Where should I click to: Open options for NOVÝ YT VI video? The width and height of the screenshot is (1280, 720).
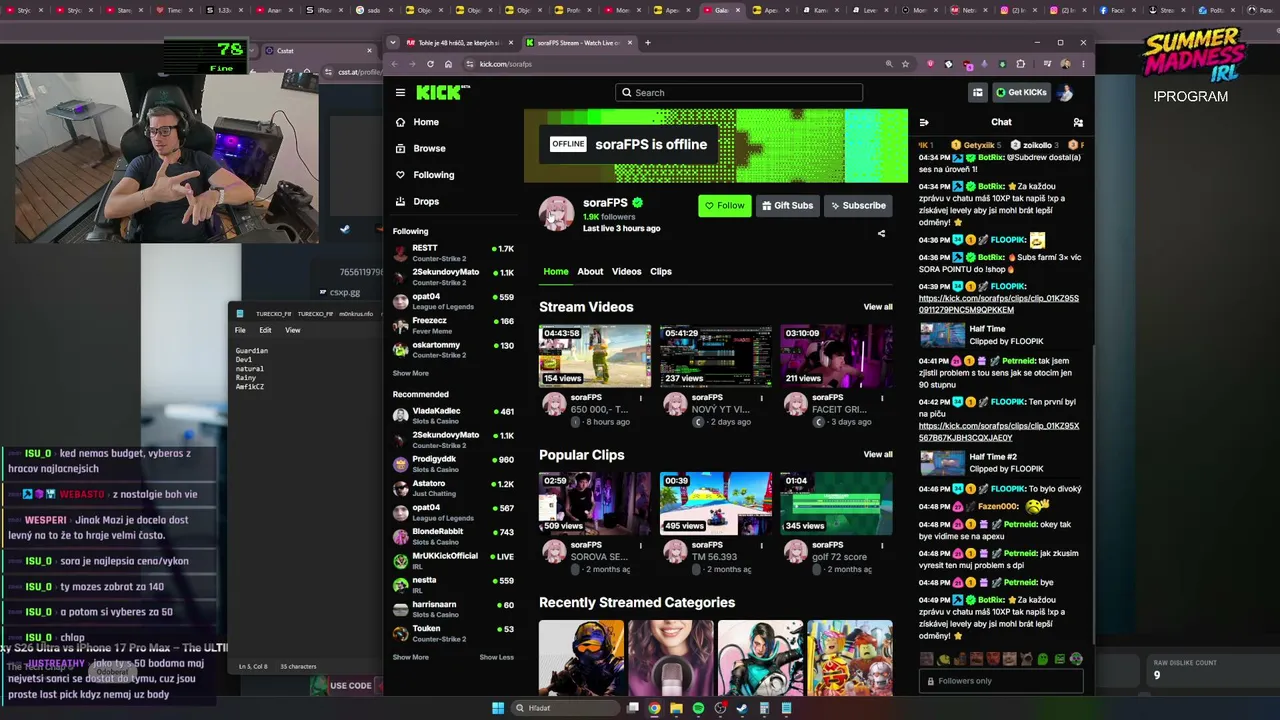tap(761, 398)
